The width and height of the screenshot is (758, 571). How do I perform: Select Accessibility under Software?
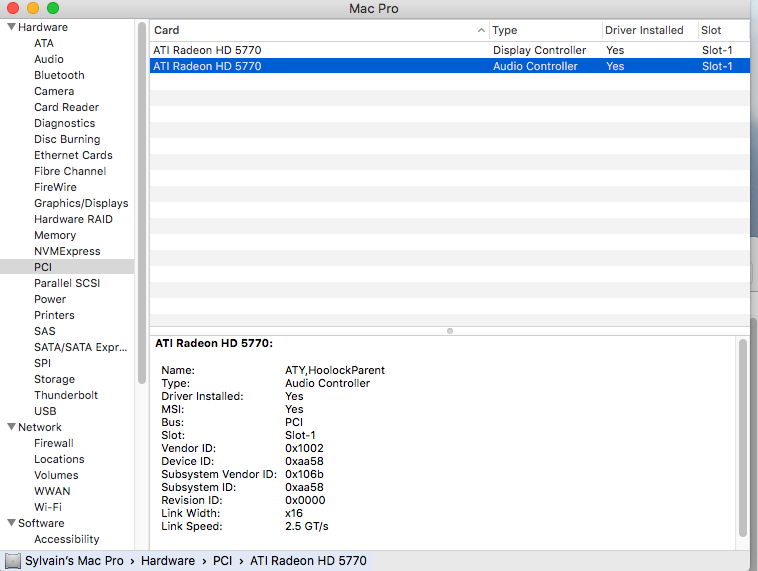(x=67, y=539)
